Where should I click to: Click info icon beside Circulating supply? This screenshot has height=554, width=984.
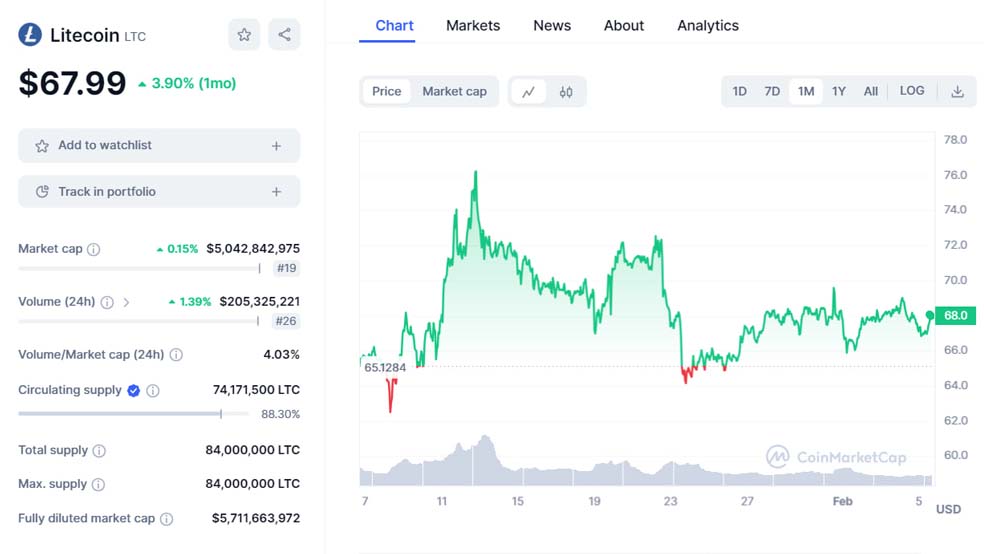[154, 391]
